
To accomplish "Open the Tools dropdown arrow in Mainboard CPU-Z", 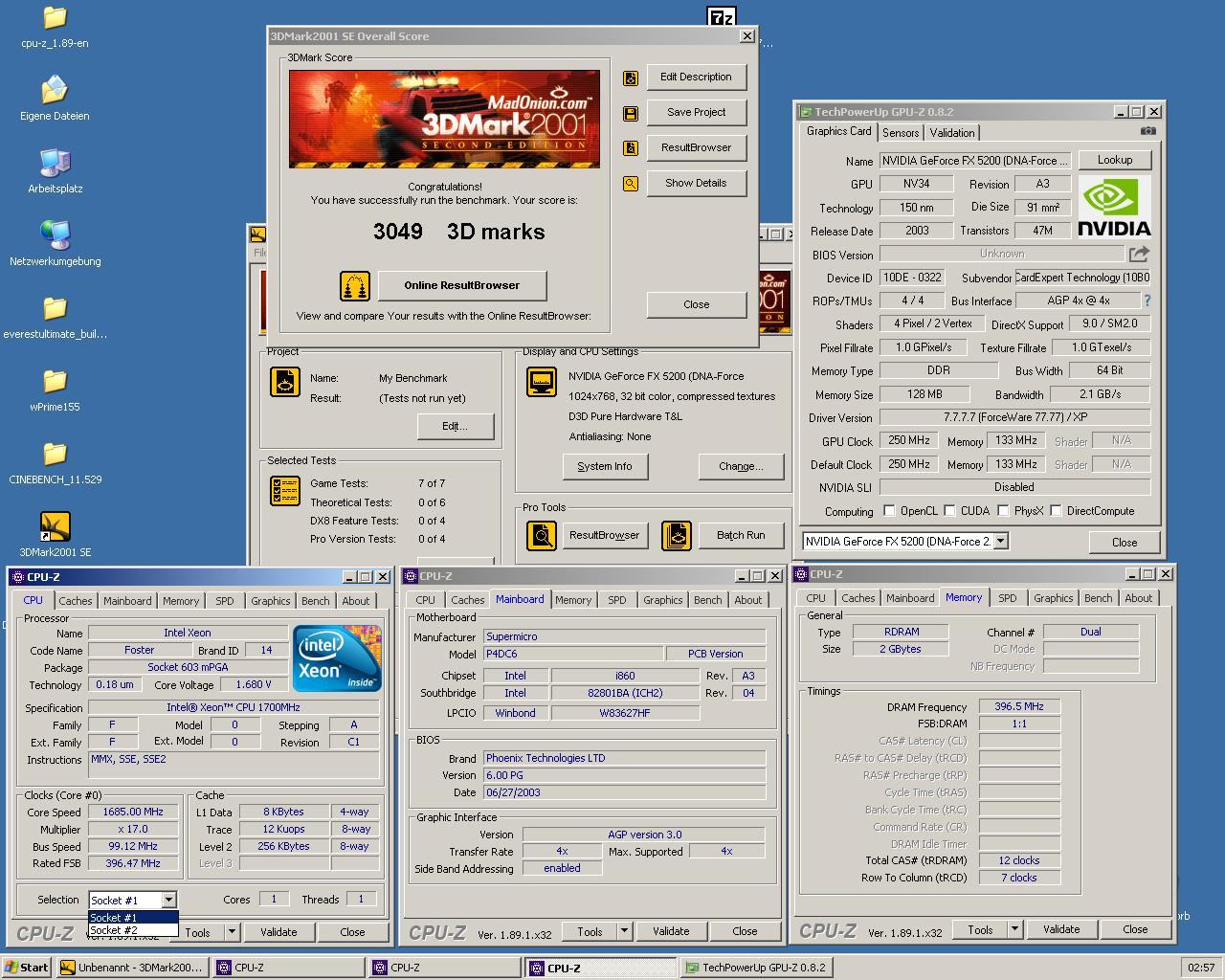I will (x=624, y=931).
